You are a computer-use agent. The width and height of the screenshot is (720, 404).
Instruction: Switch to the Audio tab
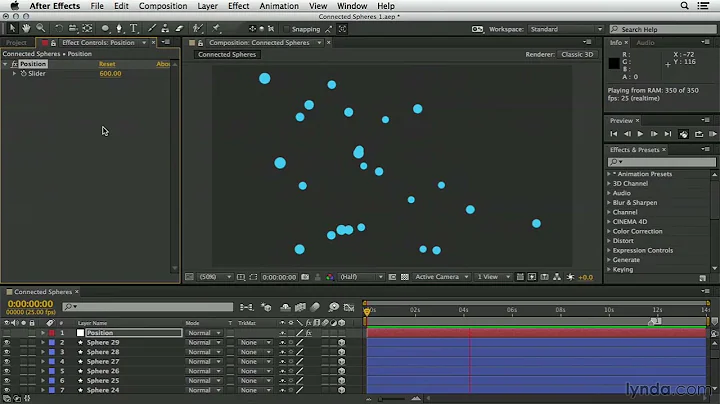645,42
